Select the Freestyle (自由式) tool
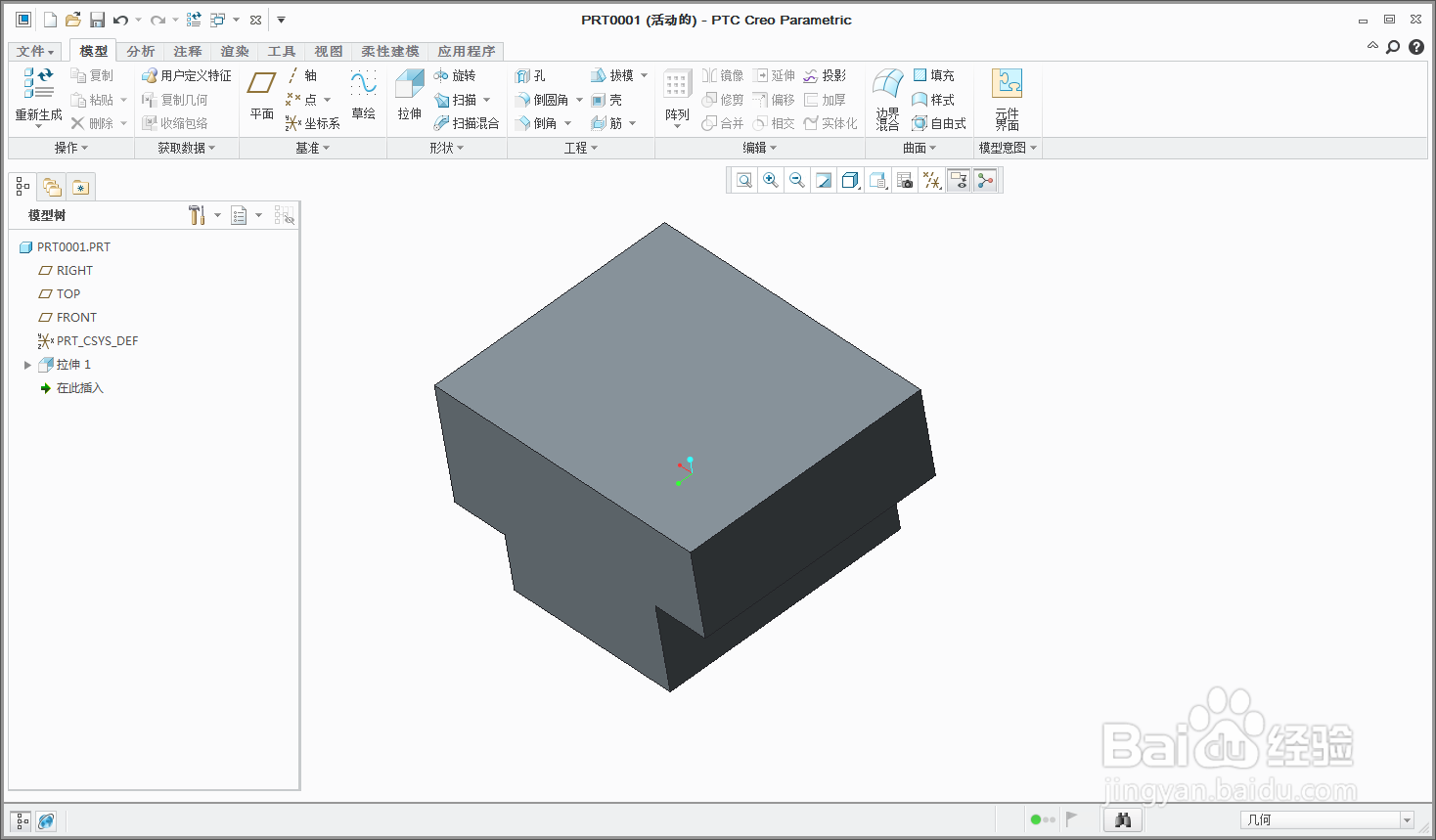Image resolution: width=1436 pixels, height=840 pixels. [x=939, y=123]
